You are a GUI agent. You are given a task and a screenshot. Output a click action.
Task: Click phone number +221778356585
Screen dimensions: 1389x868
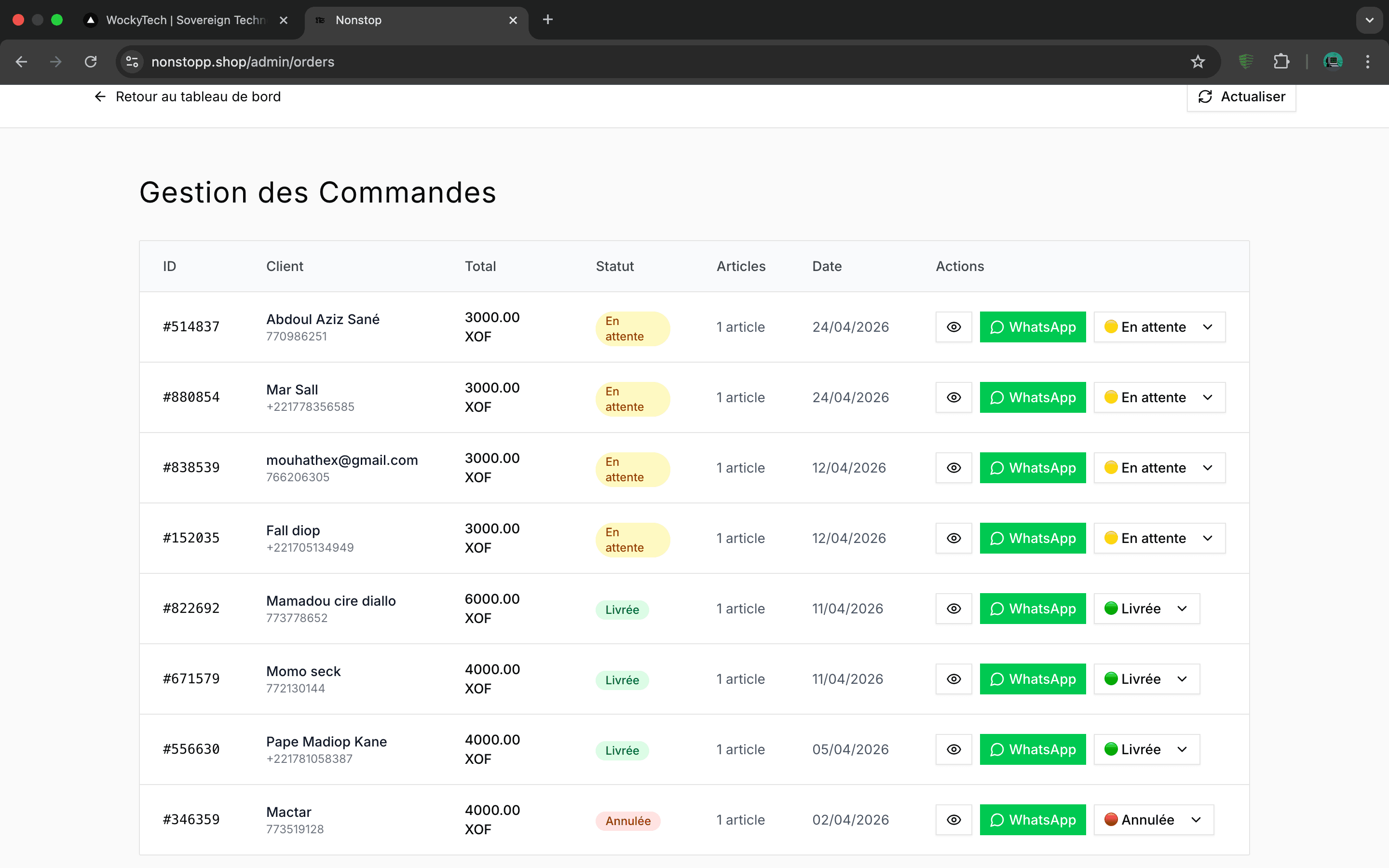click(311, 407)
